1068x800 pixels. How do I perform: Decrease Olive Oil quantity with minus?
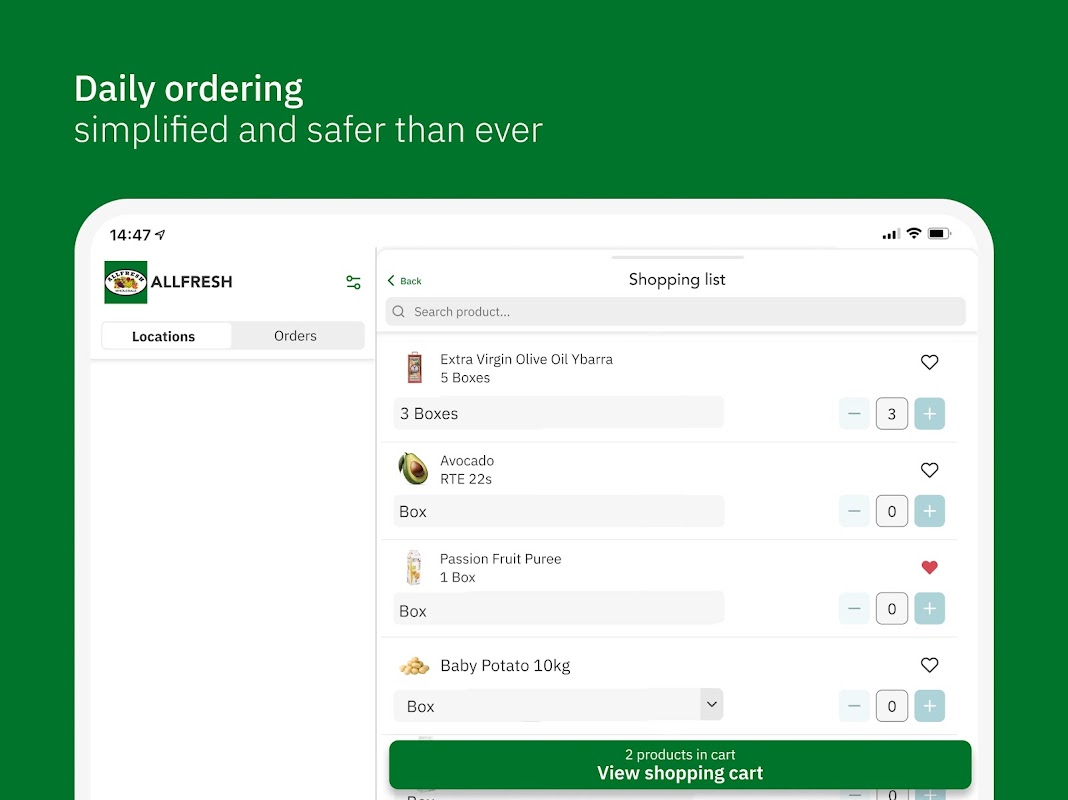click(x=854, y=413)
